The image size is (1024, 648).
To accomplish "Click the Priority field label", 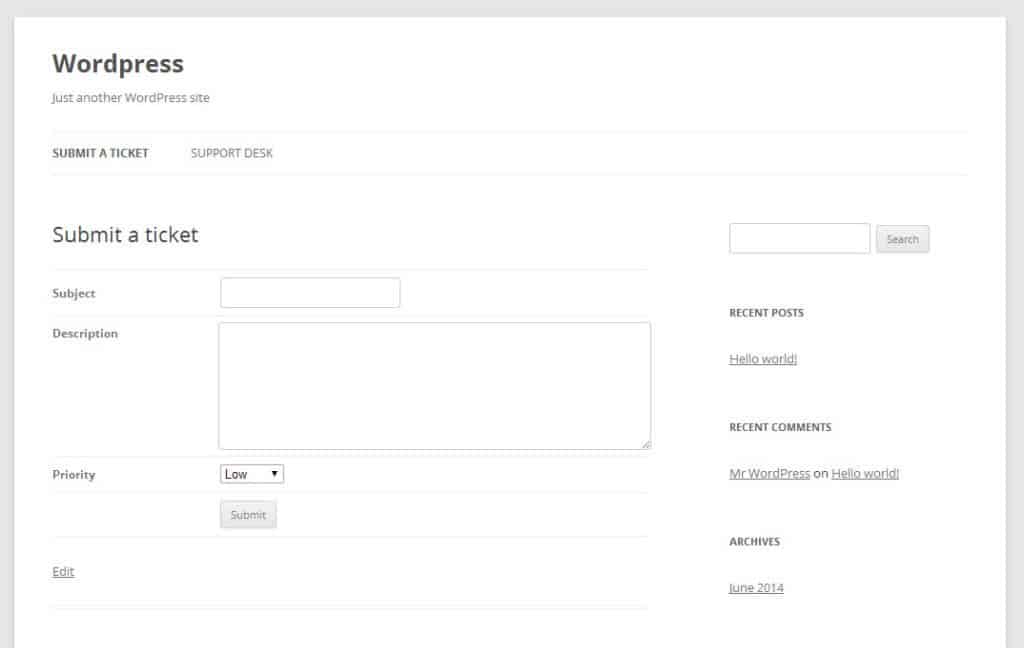I will (x=74, y=474).
